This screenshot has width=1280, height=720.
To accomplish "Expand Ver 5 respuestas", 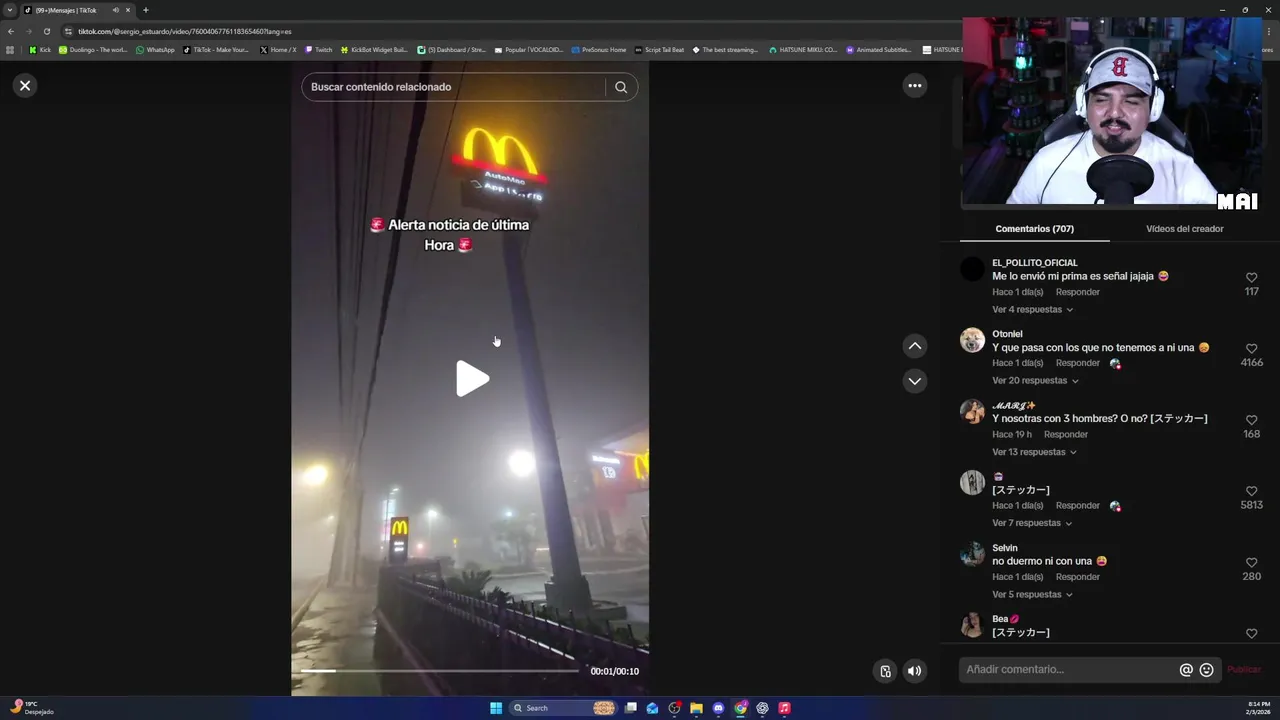I will 1032,595.
